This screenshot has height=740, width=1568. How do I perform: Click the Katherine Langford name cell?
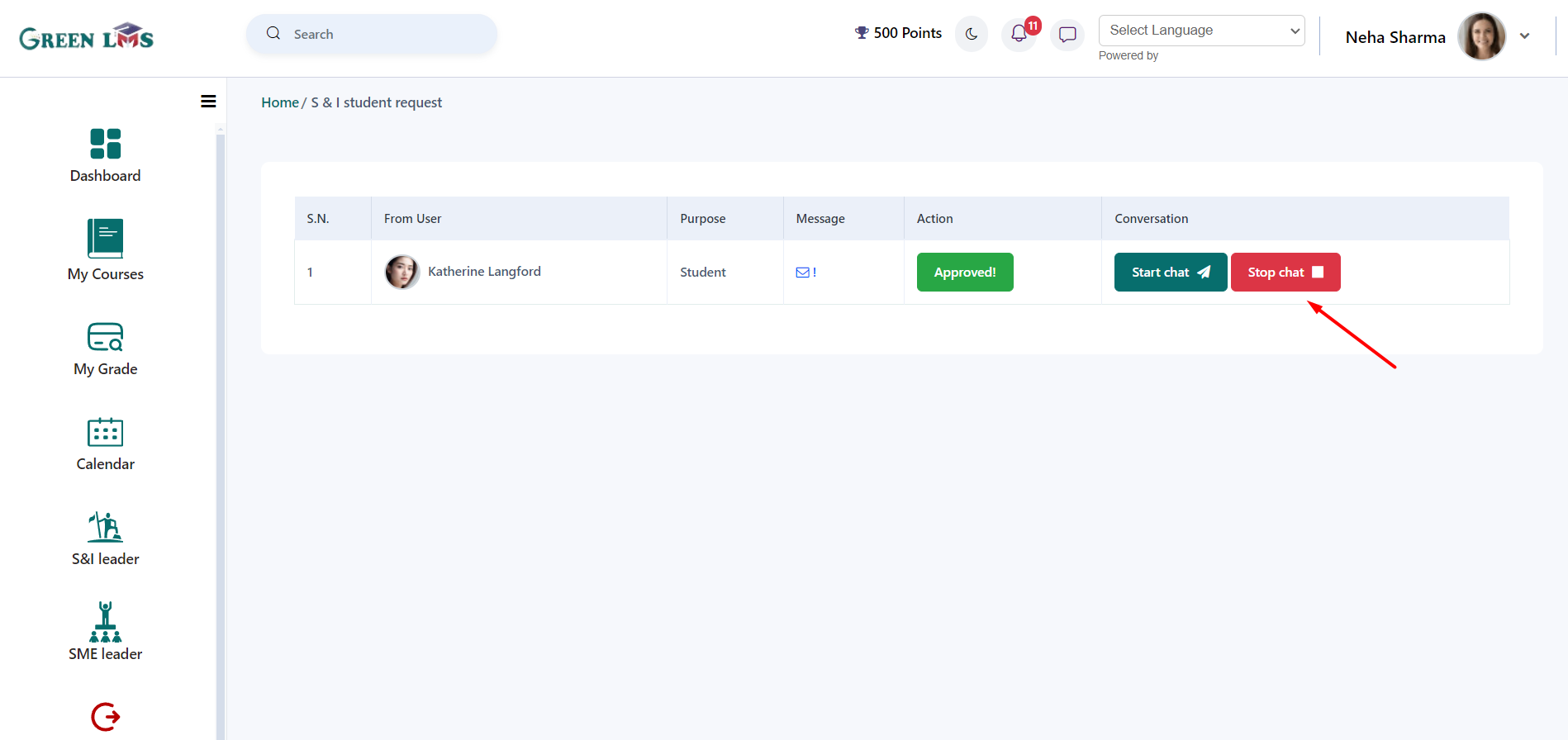click(484, 272)
